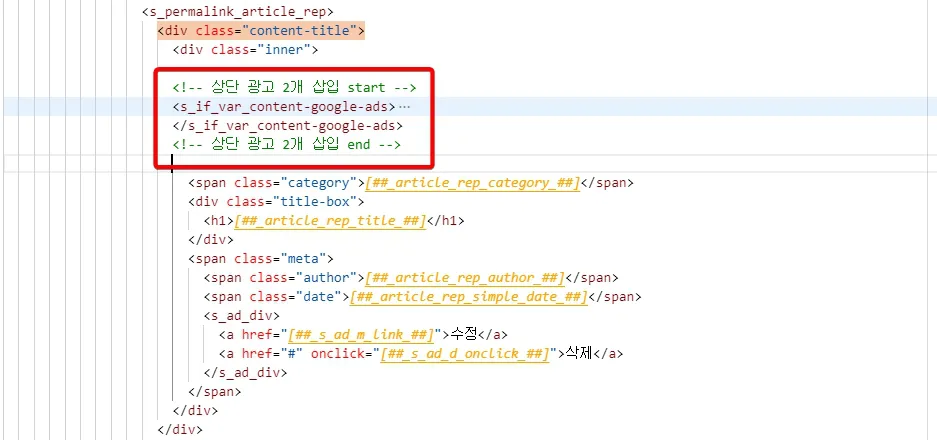Click the [##_article_rep_category_##] variable
937x440 pixels.
tap(473, 182)
